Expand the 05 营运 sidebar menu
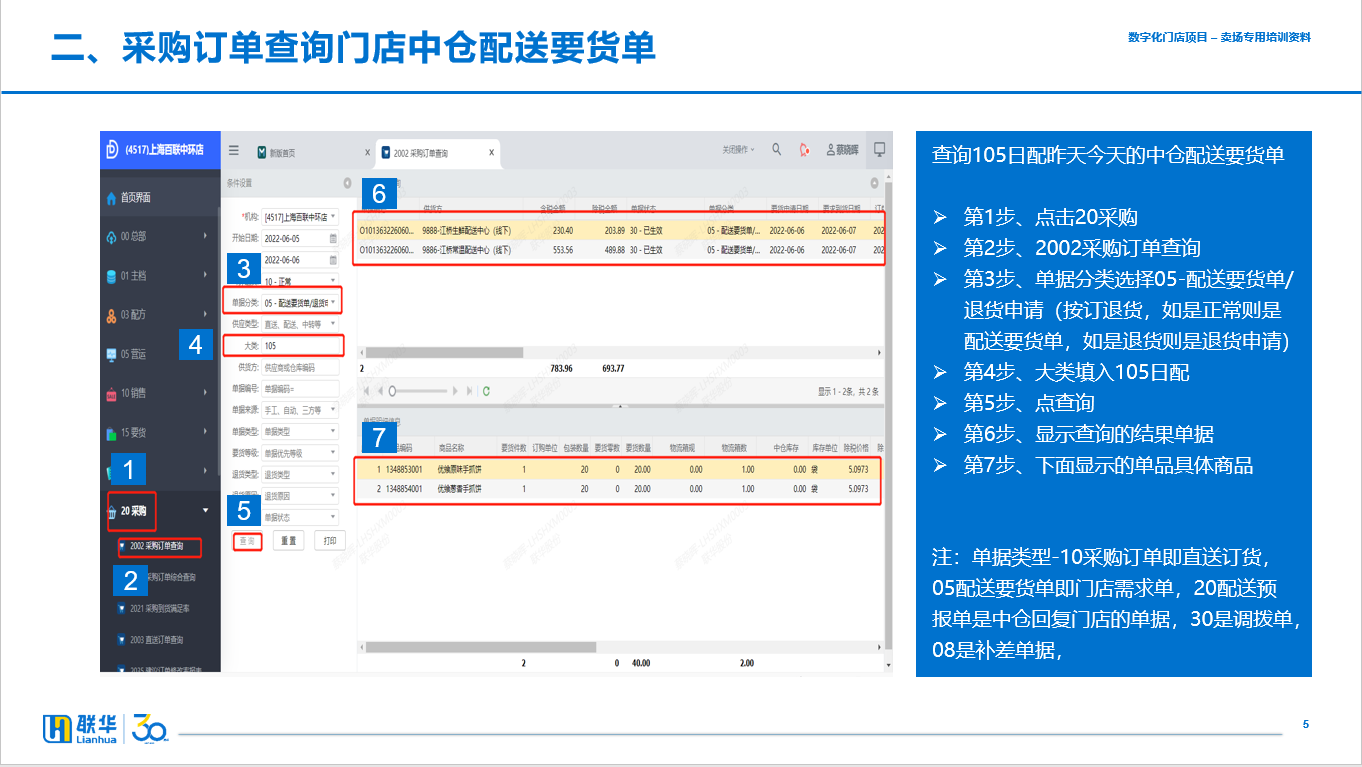The width and height of the screenshot is (1362, 767). pos(160,354)
